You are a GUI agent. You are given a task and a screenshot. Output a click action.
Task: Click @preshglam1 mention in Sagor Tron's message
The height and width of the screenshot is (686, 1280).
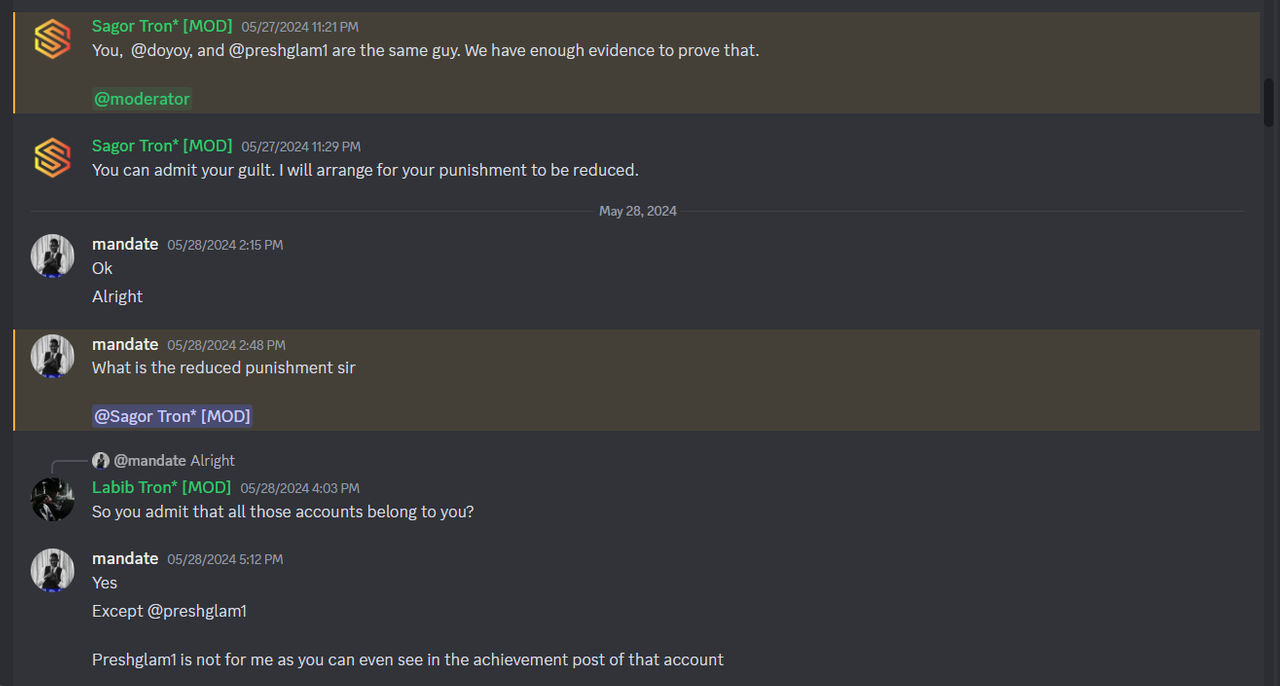[278, 50]
